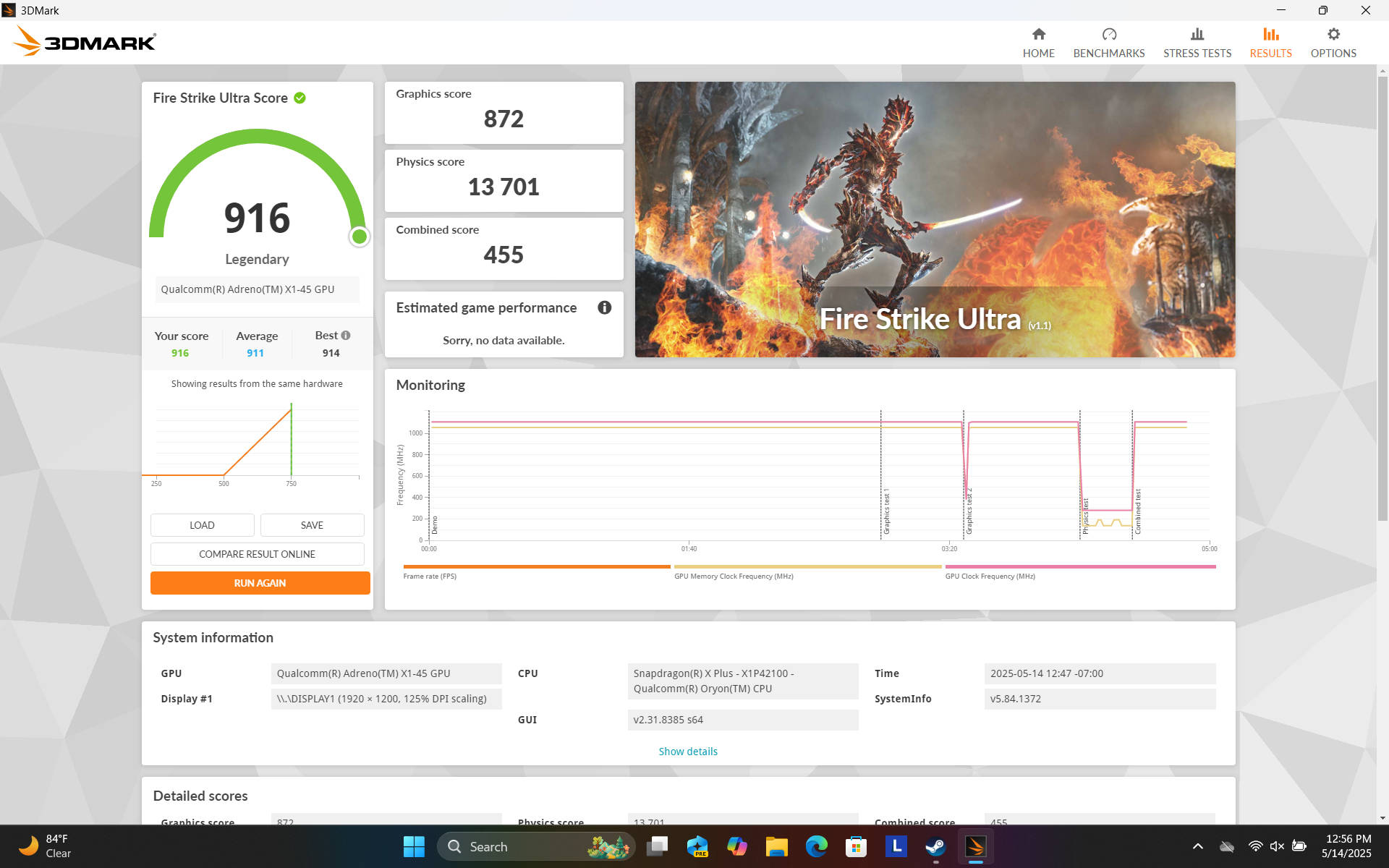
Task: Click the estimated game performance info icon
Action: 604,307
